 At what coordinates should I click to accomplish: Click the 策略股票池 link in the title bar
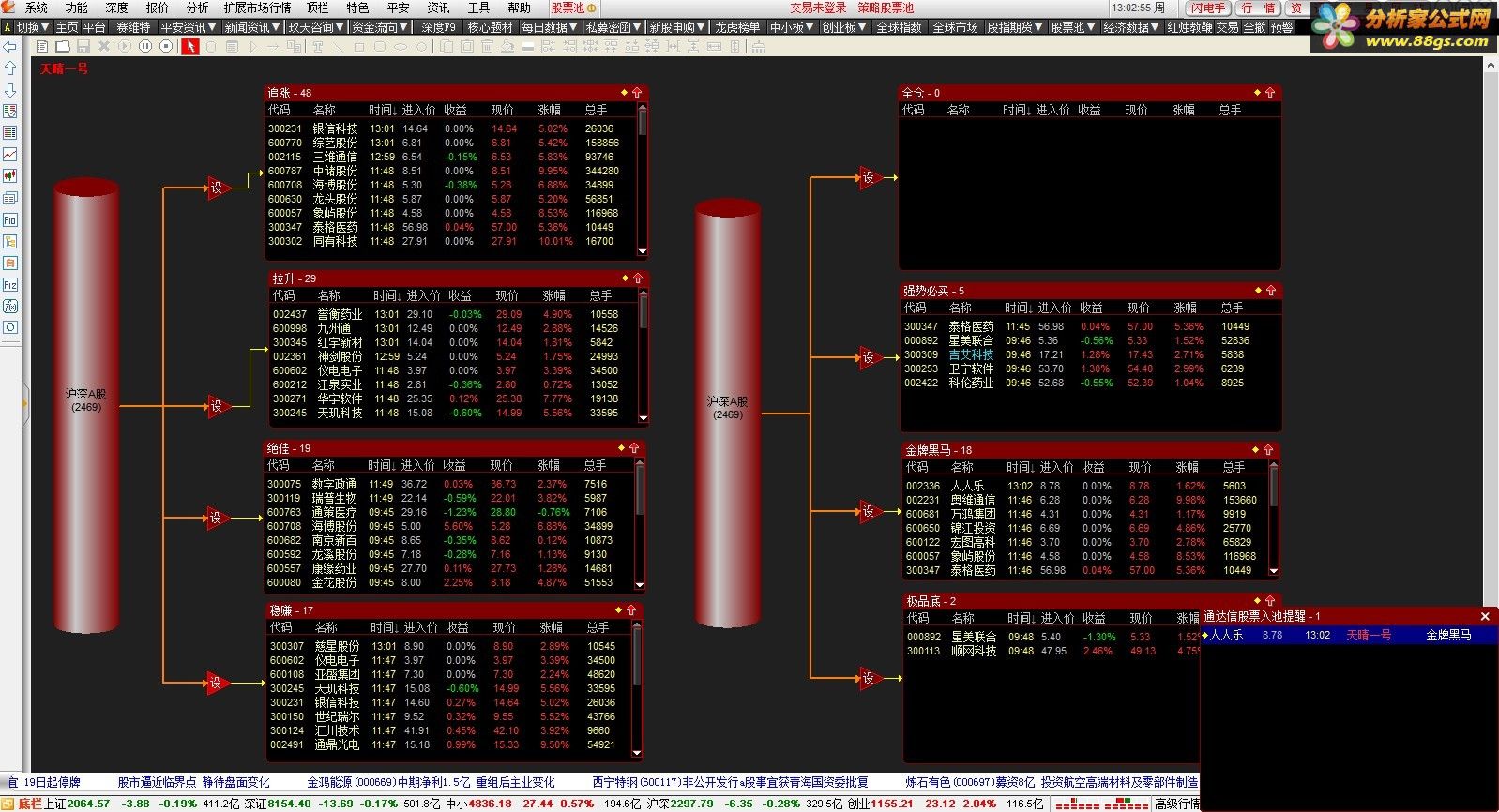click(886, 8)
